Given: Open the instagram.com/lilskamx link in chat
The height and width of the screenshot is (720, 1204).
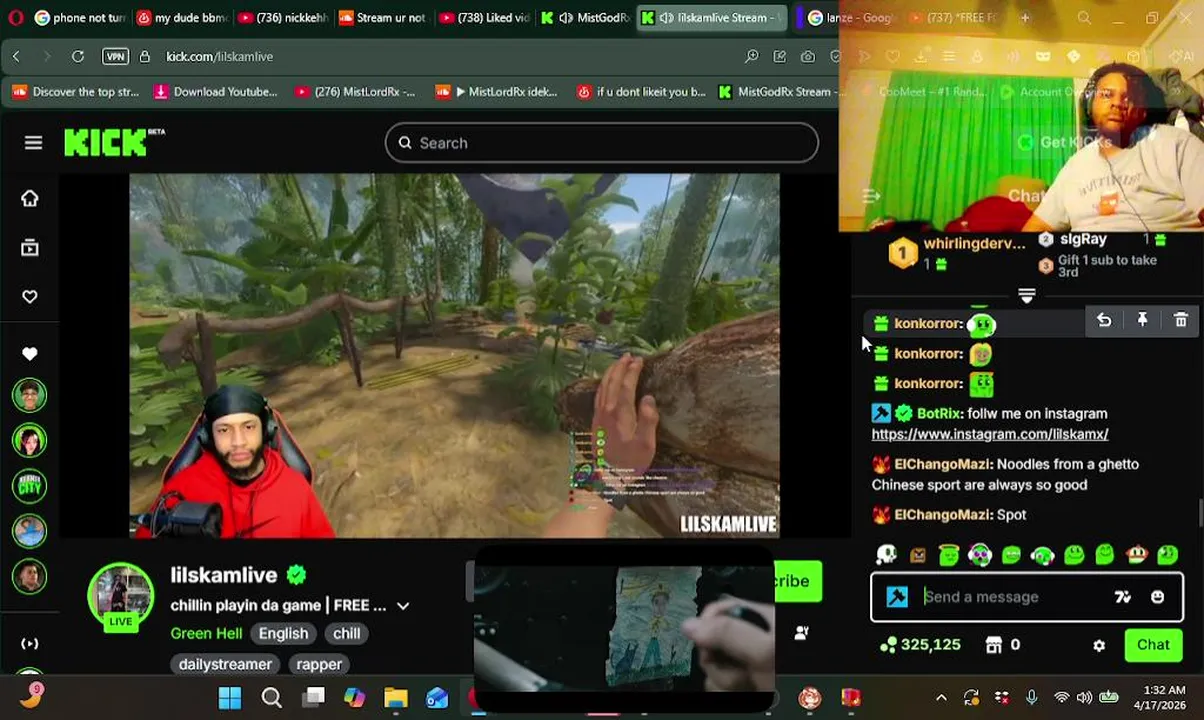Looking at the screenshot, I should pos(990,434).
